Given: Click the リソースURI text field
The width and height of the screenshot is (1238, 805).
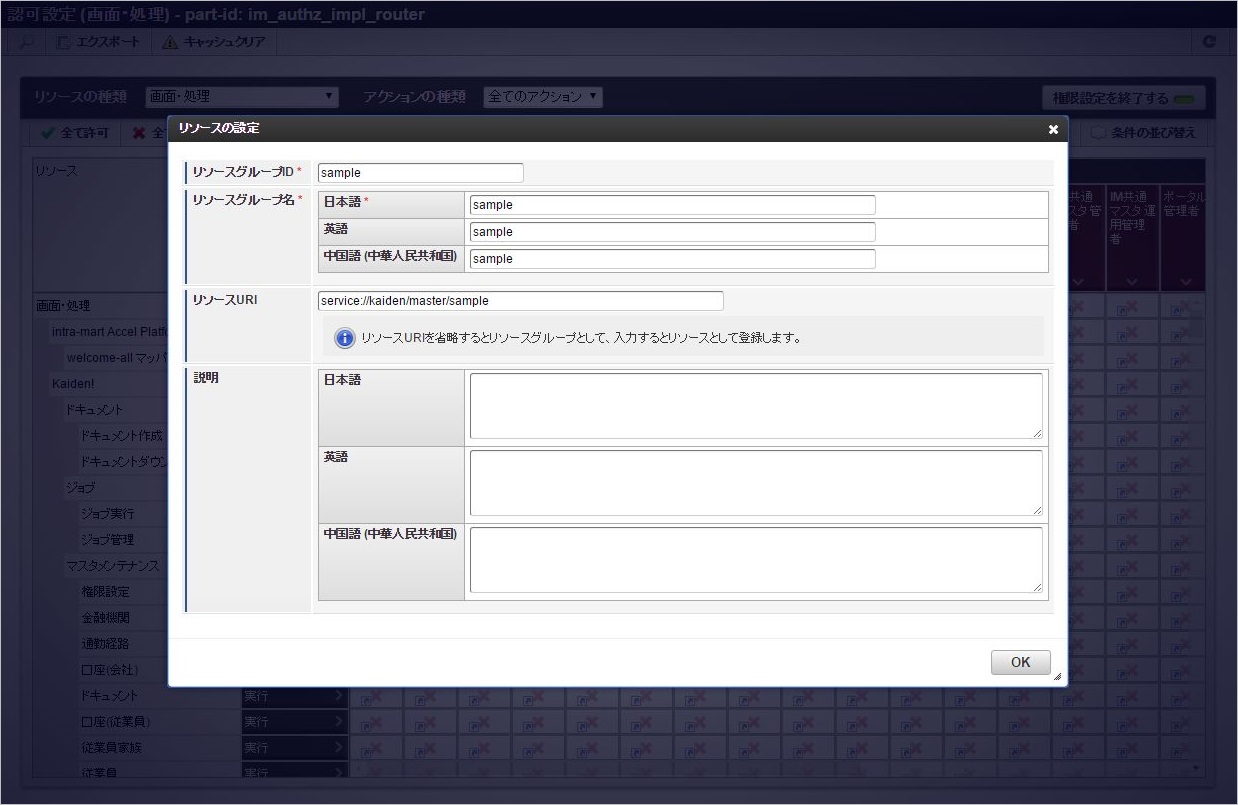Looking at the screenshot, I should pos(520,301).
